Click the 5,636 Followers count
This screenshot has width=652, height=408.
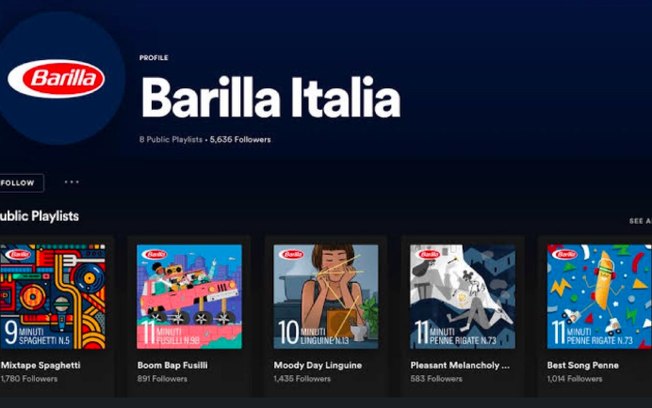(240, 140)
